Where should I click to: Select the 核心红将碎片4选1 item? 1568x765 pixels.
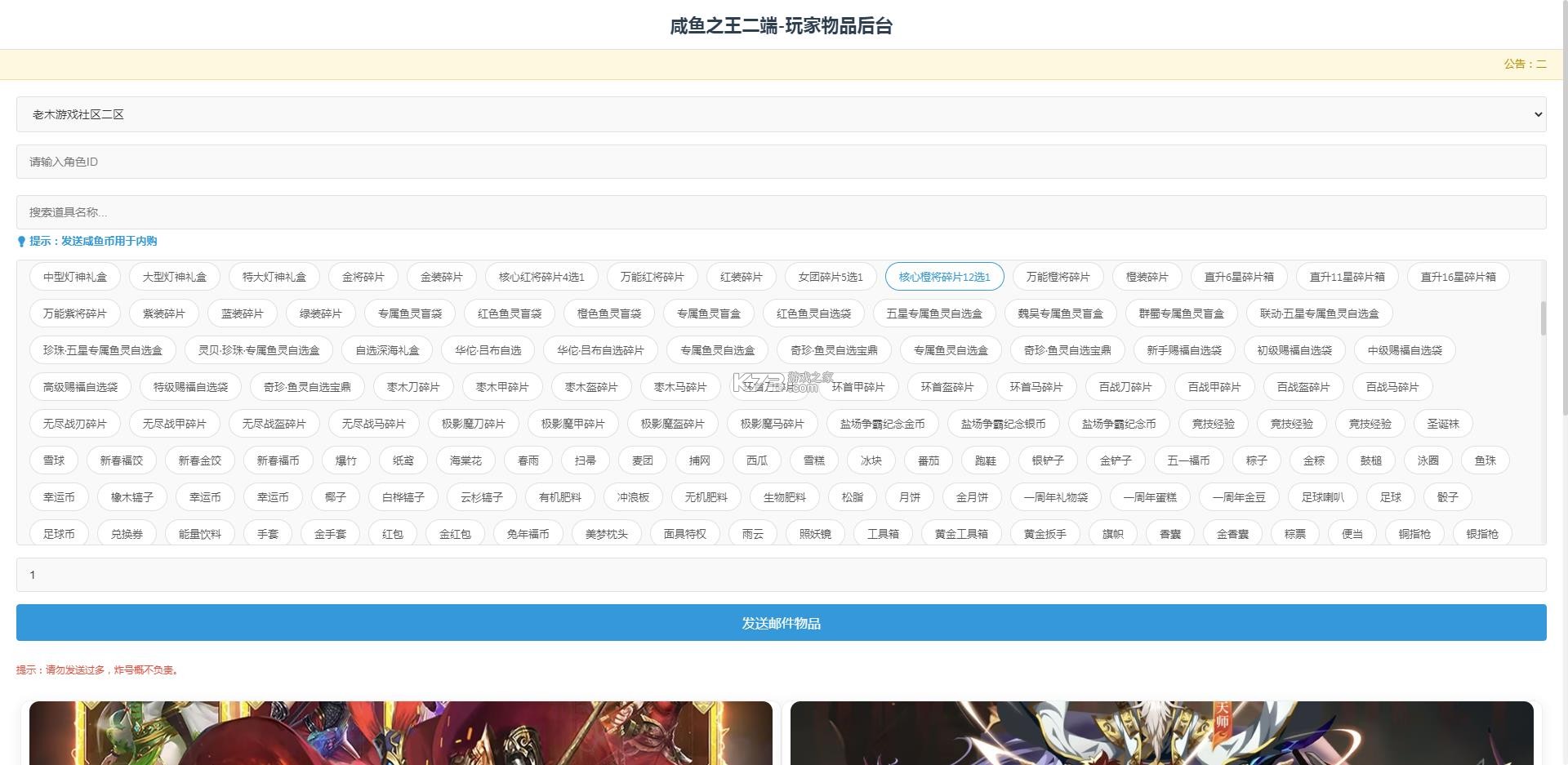pos(541,277)
